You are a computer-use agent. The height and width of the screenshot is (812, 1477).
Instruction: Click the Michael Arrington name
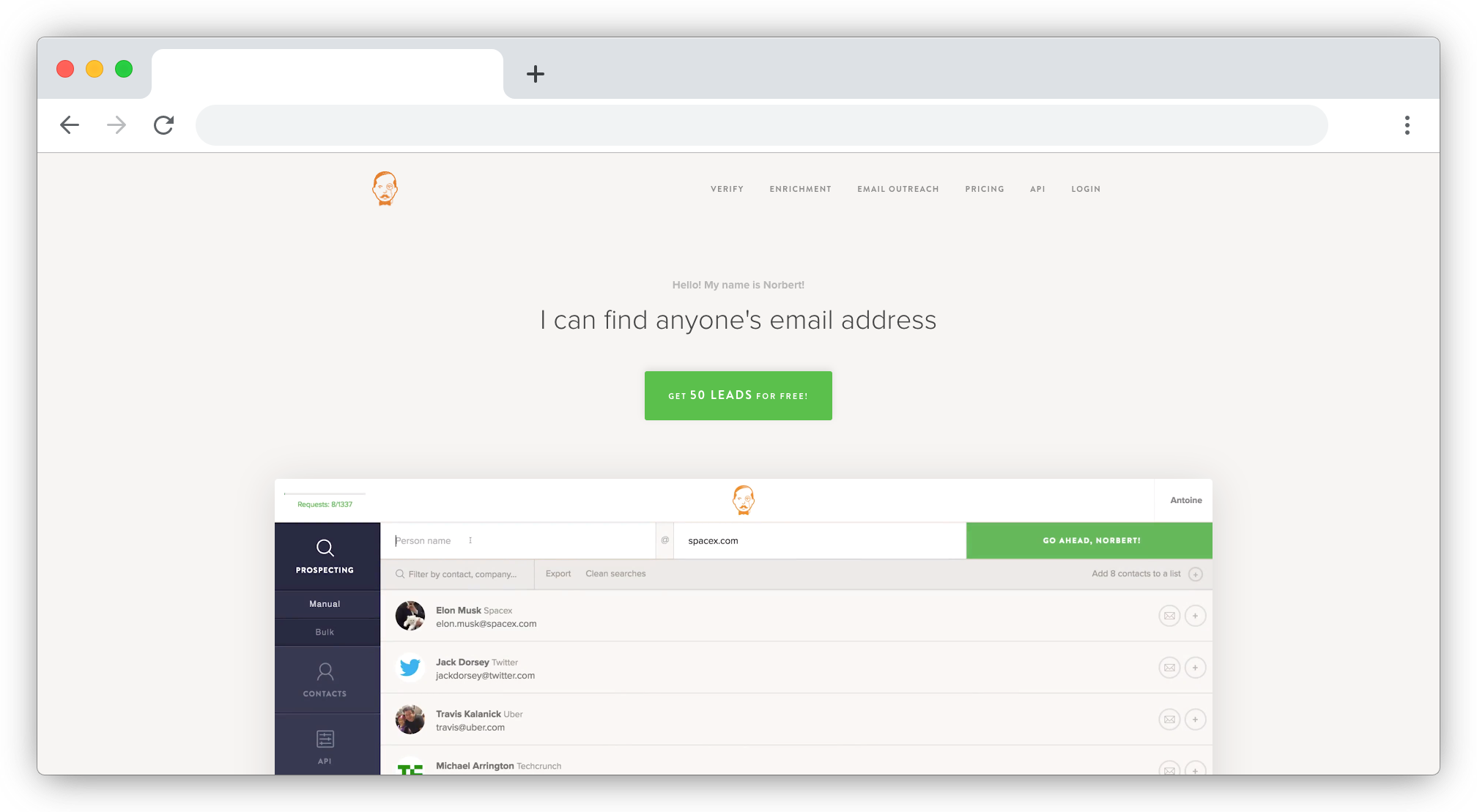475,766
